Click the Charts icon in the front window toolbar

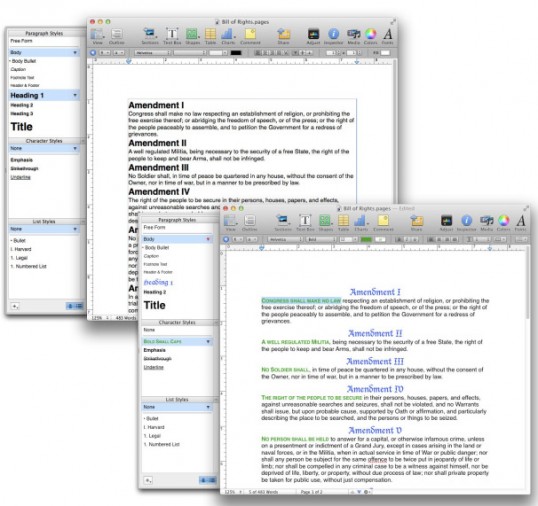click(x=360, y=220)
